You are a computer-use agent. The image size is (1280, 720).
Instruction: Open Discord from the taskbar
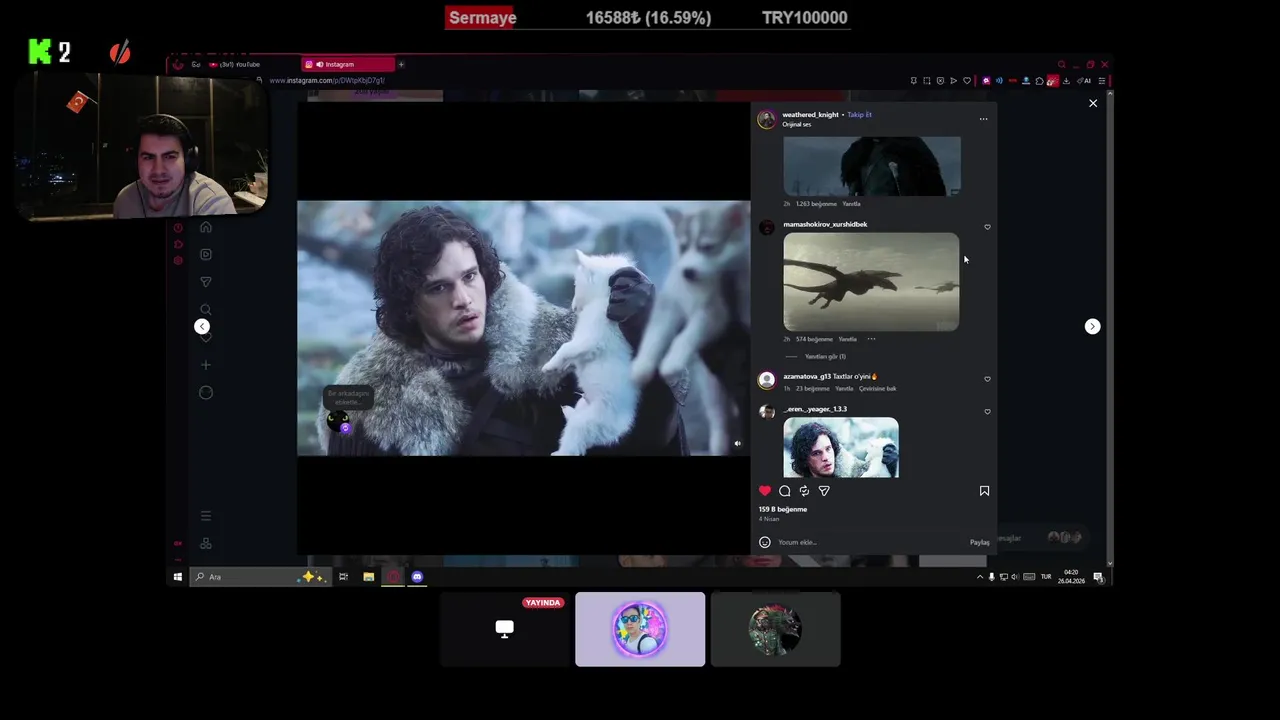pyautogui.click(x=417, y=577)
